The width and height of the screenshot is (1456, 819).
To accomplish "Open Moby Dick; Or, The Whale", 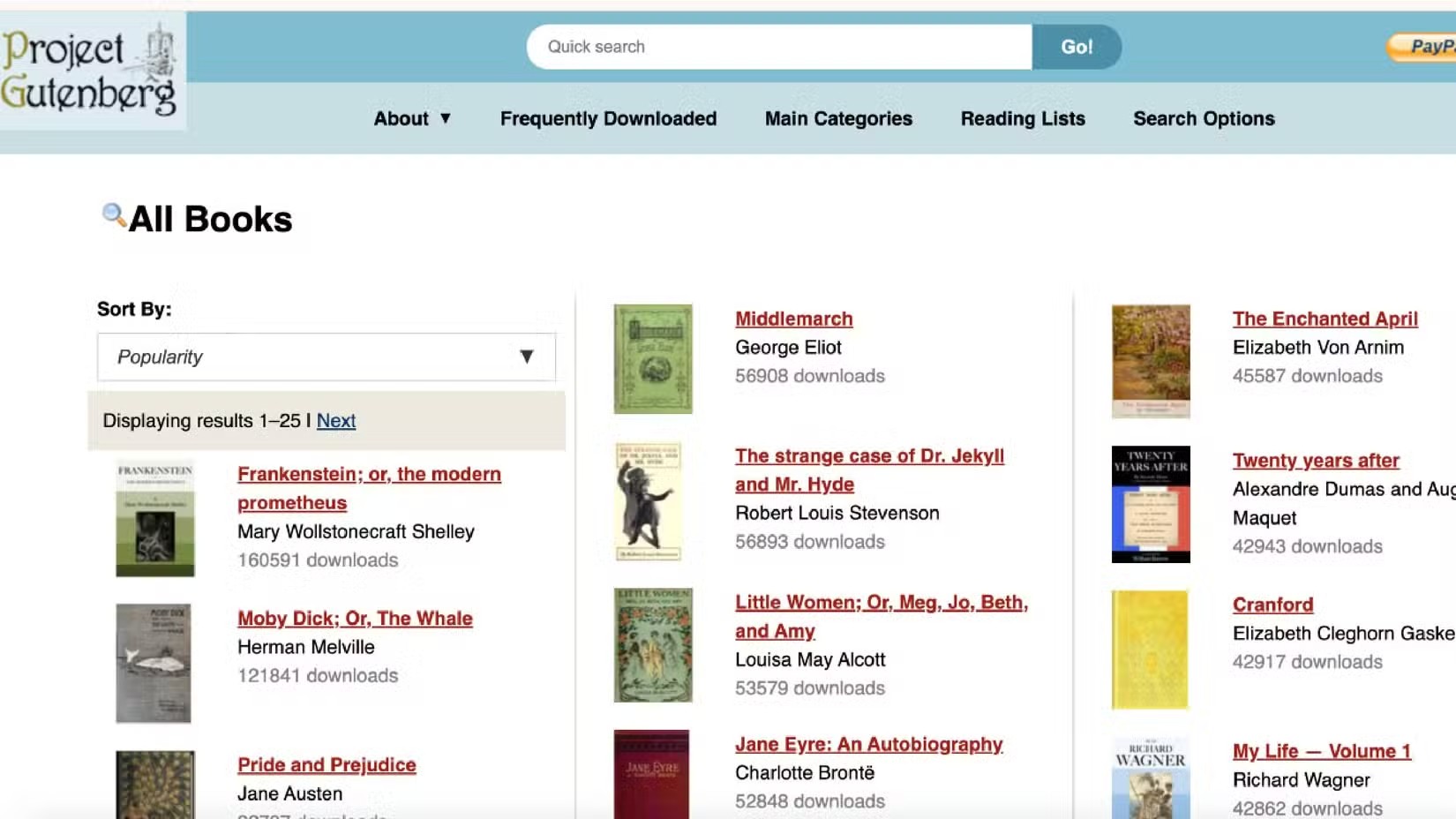I will pos(354,618).
